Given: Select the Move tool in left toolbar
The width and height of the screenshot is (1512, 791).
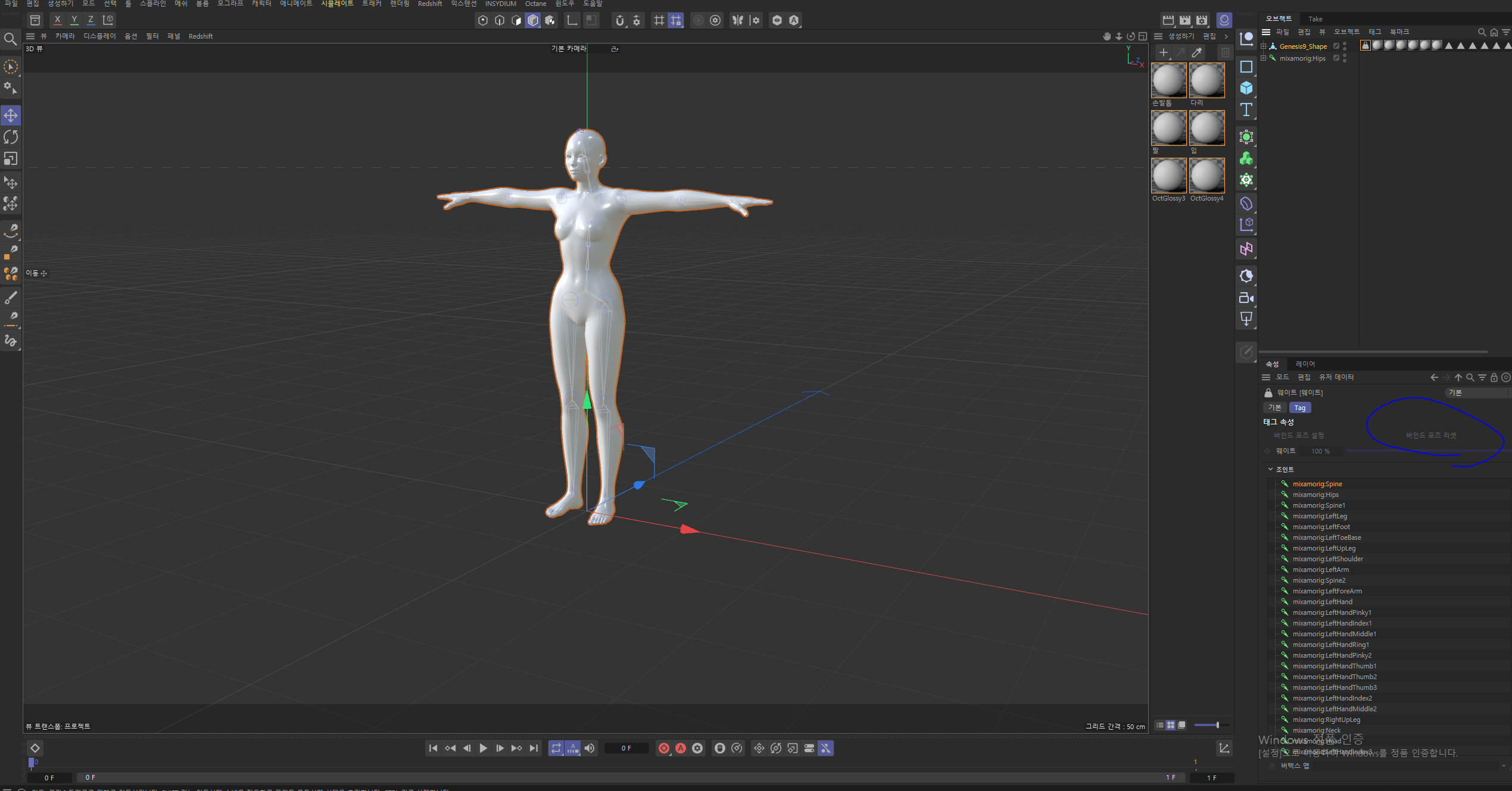Looking at the screenshot, I should click(11, 115).
